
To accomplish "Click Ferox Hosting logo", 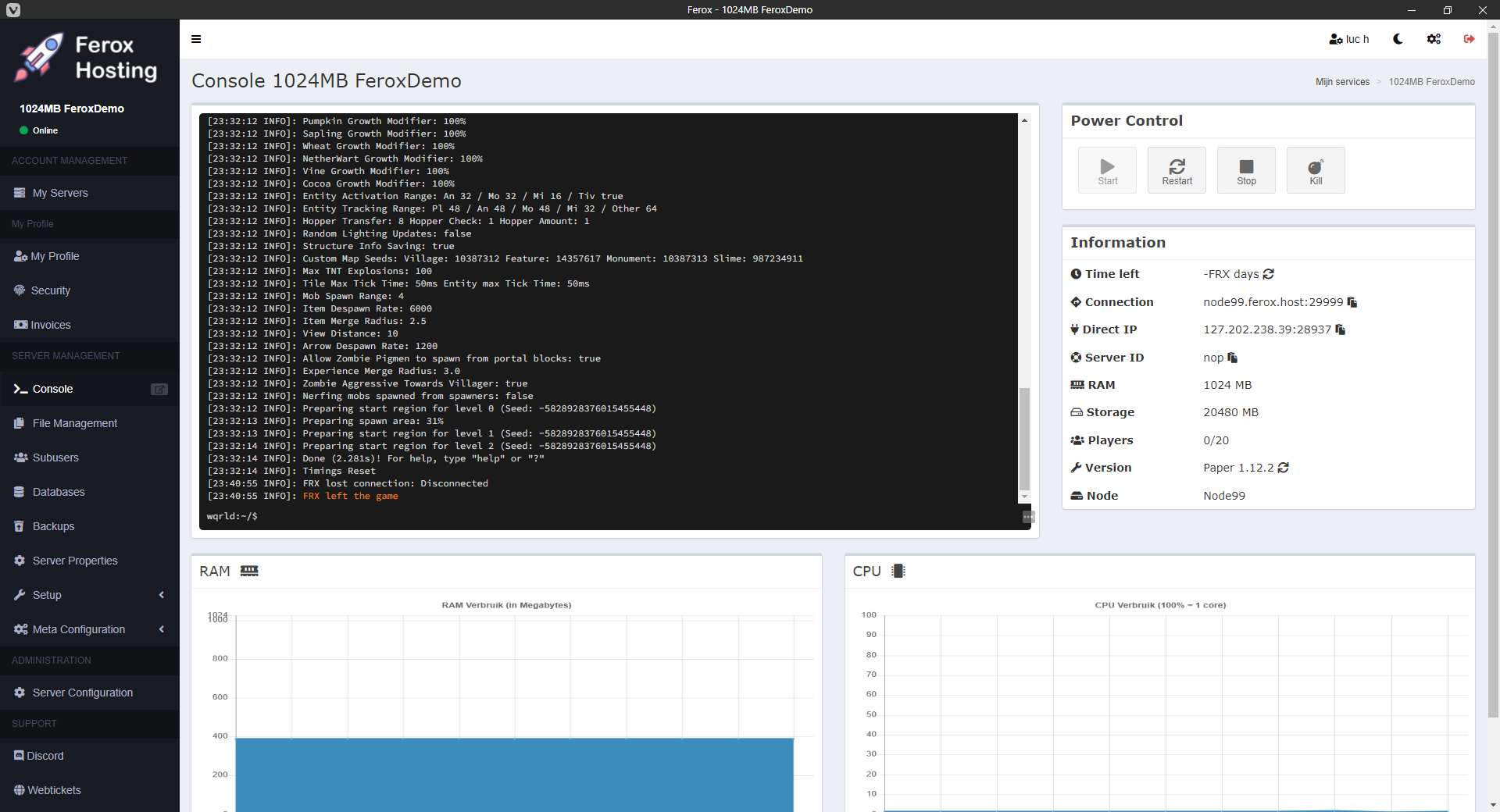I will click(x=86, y=57).
